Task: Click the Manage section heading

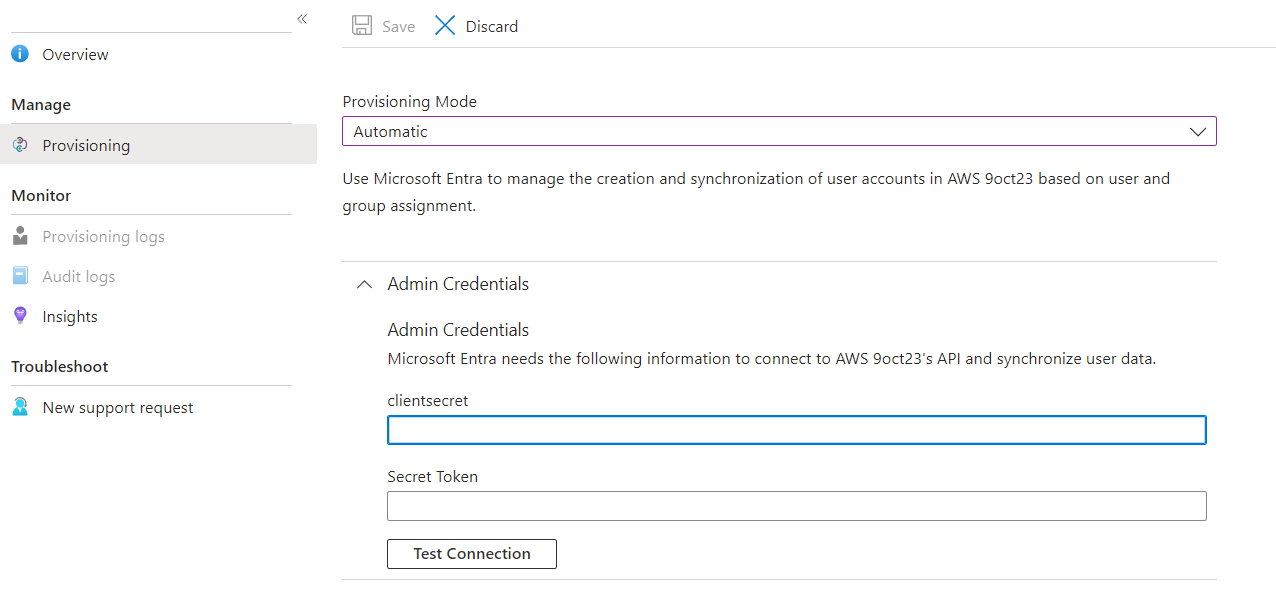Action: pyautogui.click(x=41, y=105)
